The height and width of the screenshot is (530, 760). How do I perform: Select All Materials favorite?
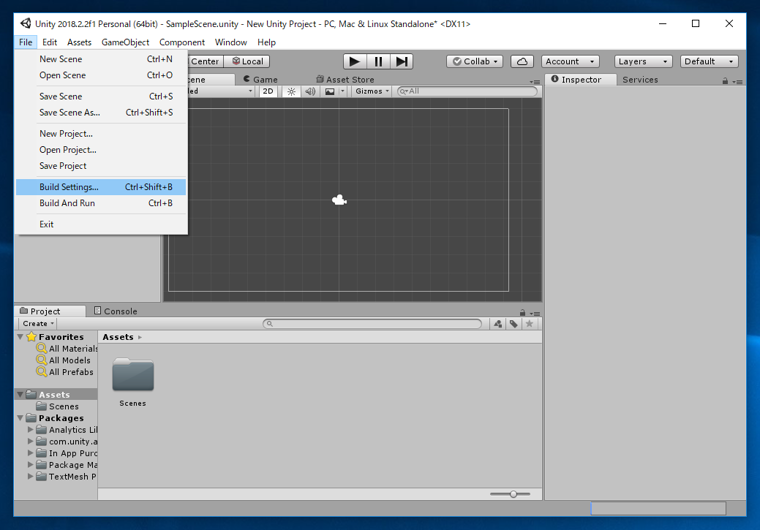click(67, 349)
